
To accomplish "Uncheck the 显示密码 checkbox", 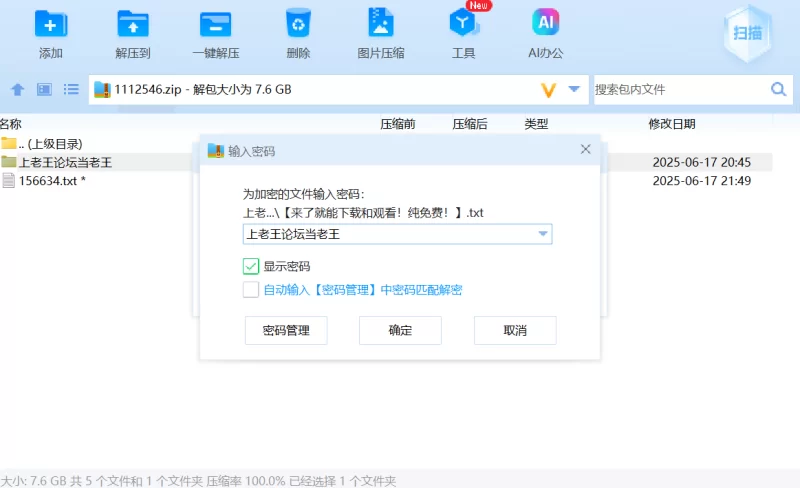I will pos(251,266).
